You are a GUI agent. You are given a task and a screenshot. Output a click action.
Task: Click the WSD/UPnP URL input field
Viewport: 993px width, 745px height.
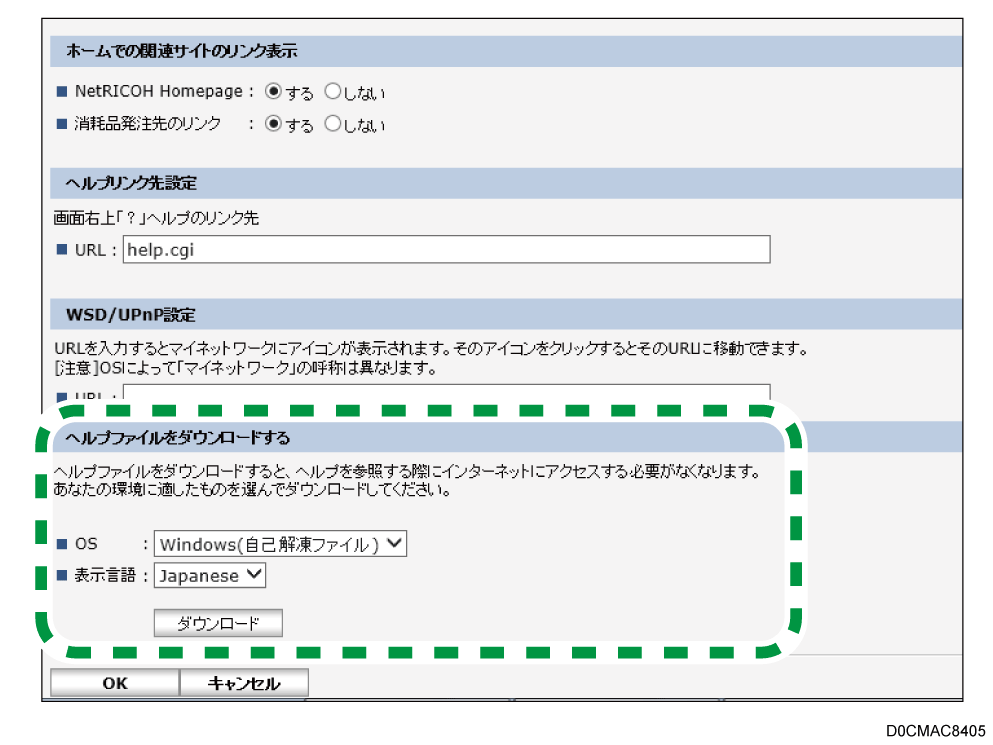(x=400, y=392)
